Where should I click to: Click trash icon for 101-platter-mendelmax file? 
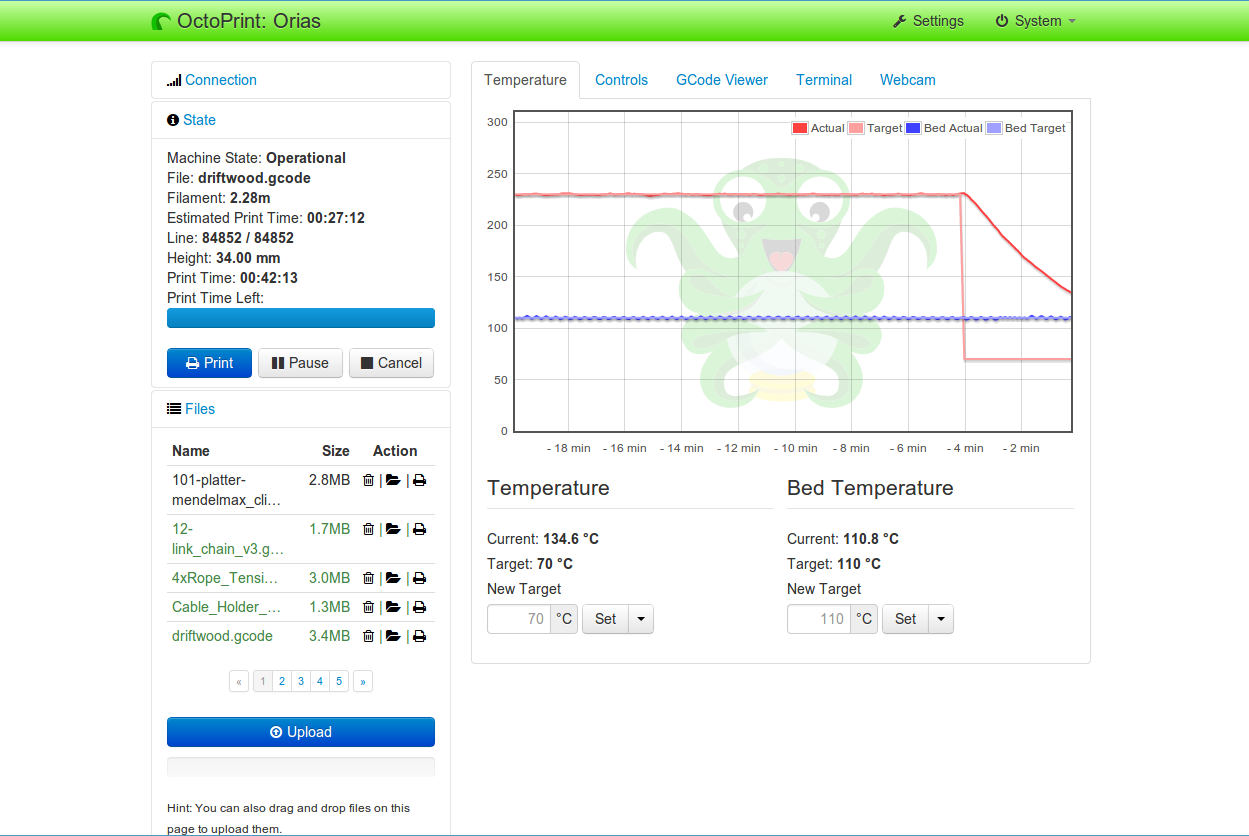(368, 480)
